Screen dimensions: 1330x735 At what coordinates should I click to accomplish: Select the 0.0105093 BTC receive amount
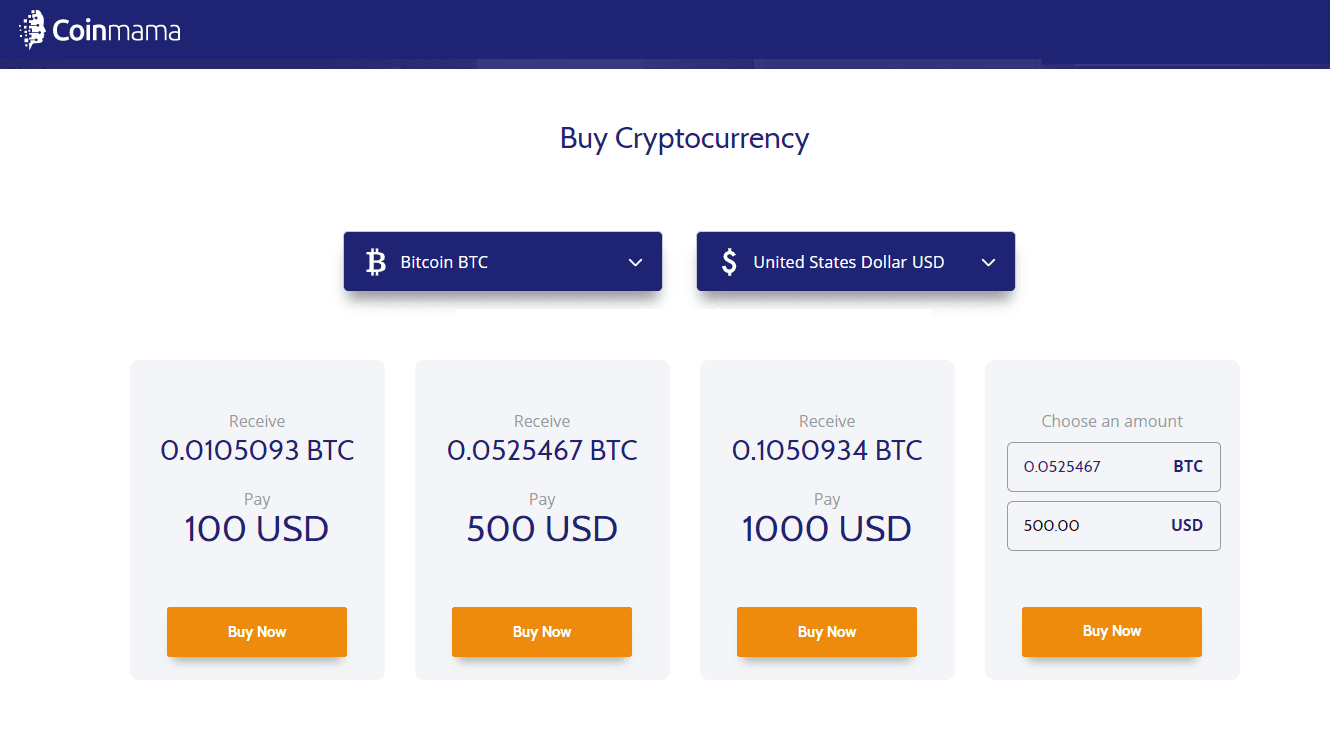pos(256,450)
